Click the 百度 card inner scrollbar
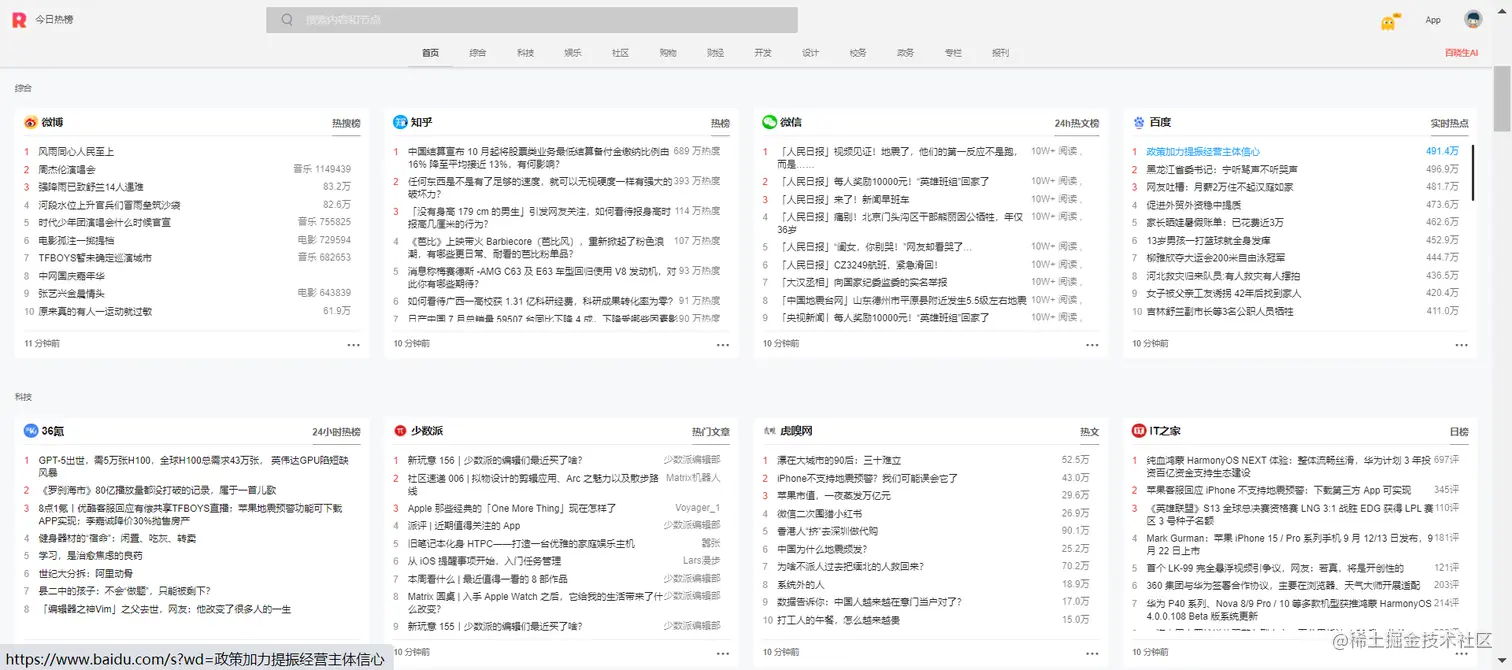This screenshot has height=670, width=1512. [x=1473, y=171]
